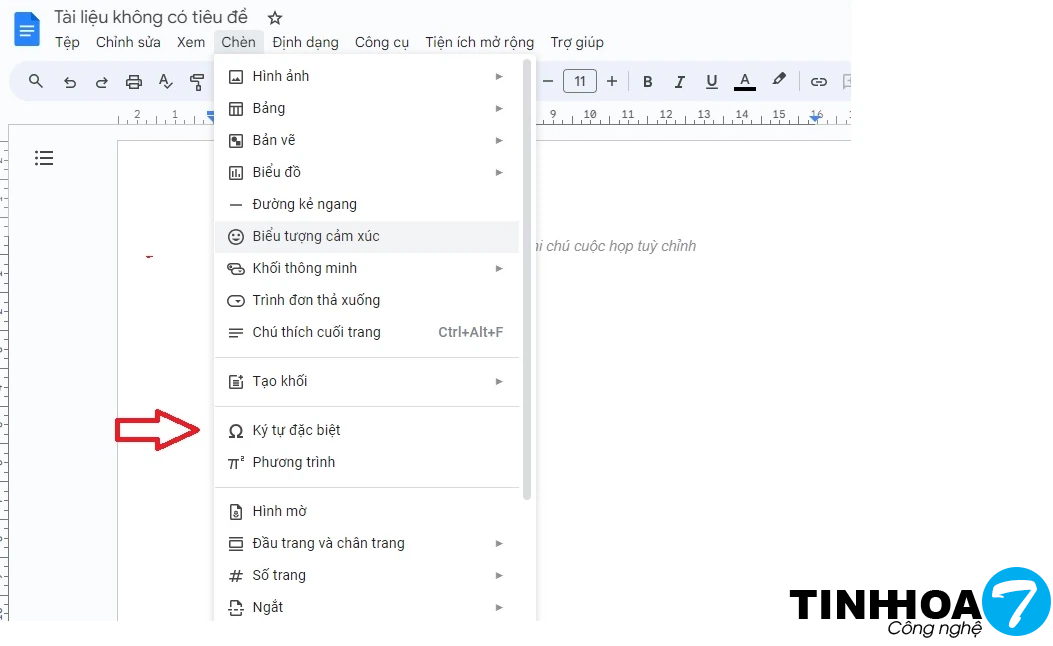
Task: Toggle underline formatting
Action: [x=711, y=82]
